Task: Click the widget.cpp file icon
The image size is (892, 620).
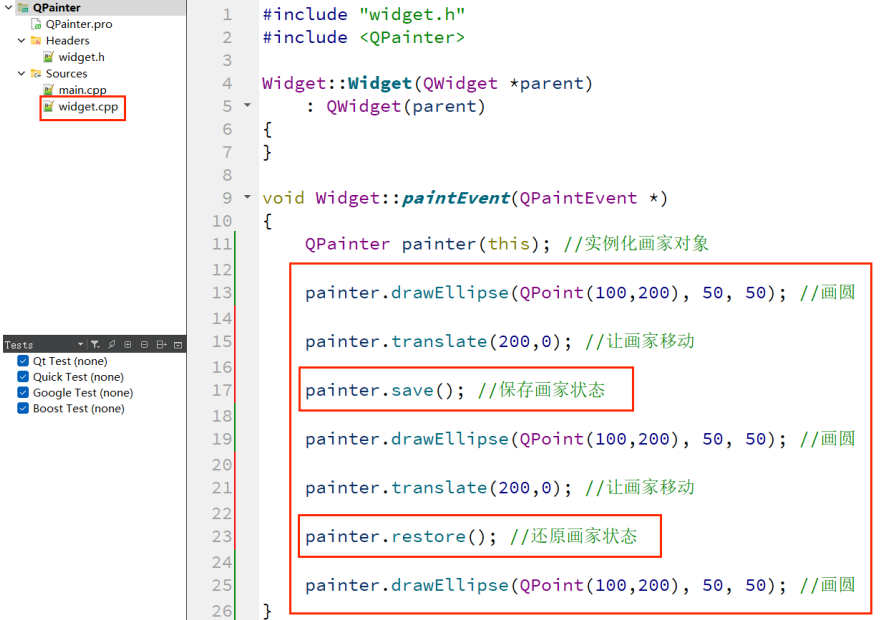Action: coord(48,106)
